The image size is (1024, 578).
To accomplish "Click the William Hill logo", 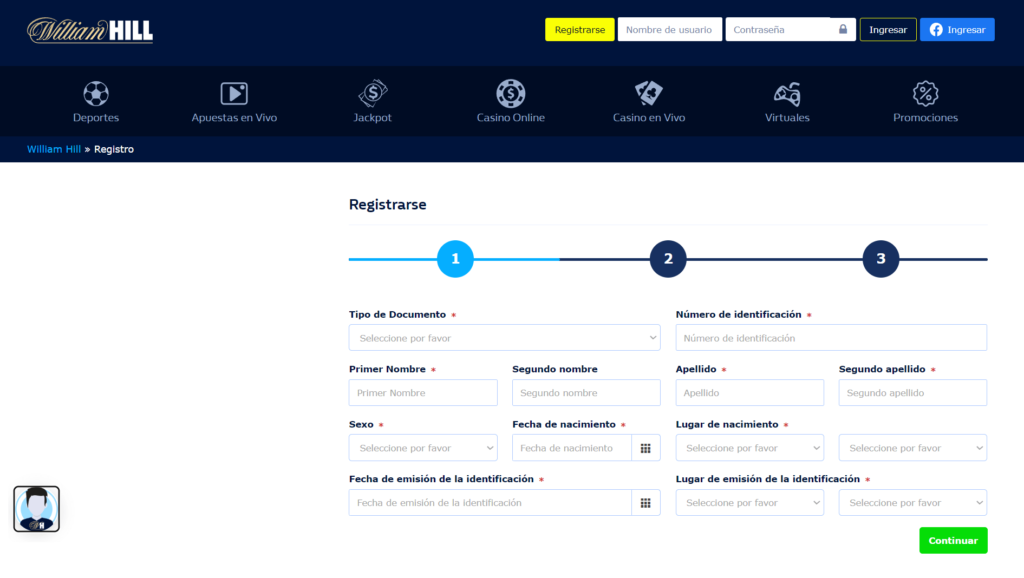I will coord(90,30).
